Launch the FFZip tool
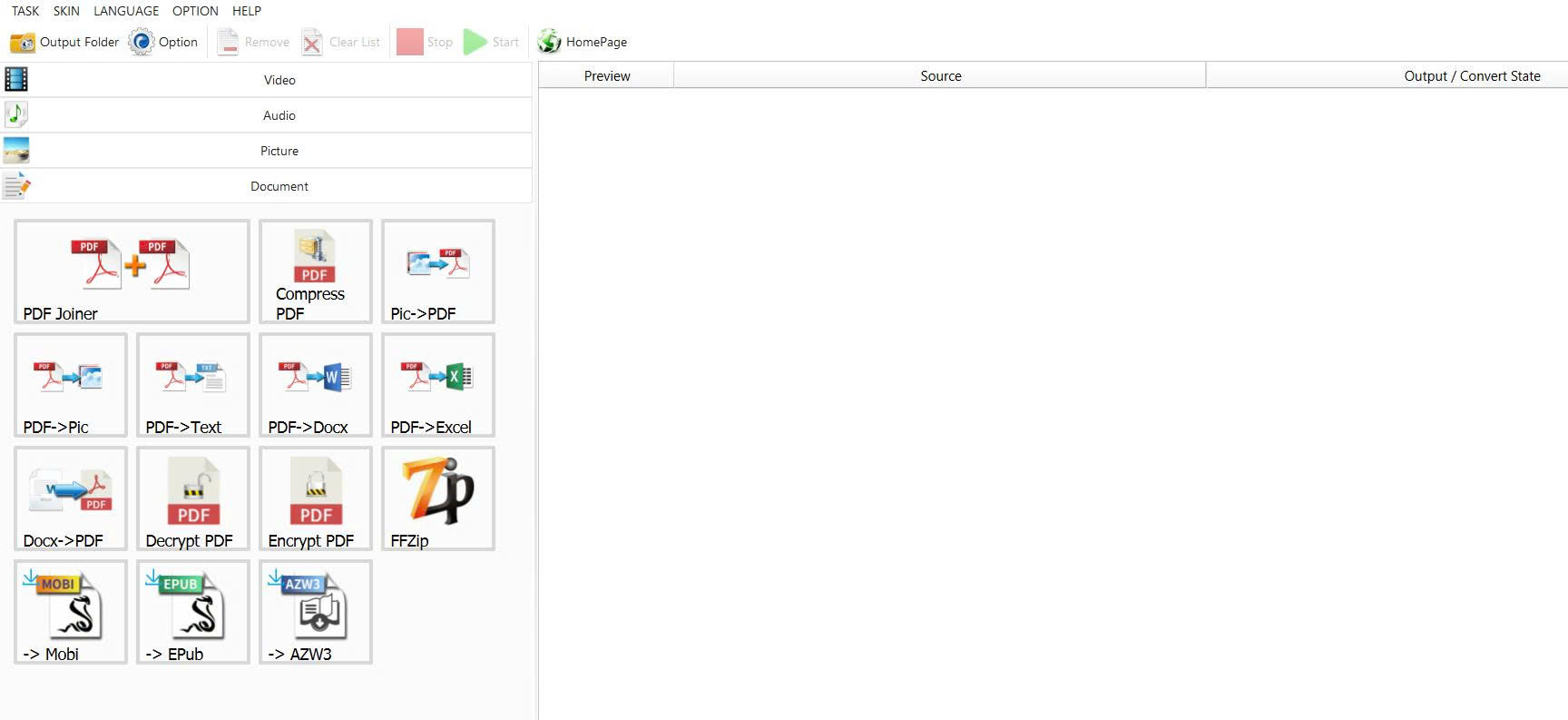 pos(438,498)
